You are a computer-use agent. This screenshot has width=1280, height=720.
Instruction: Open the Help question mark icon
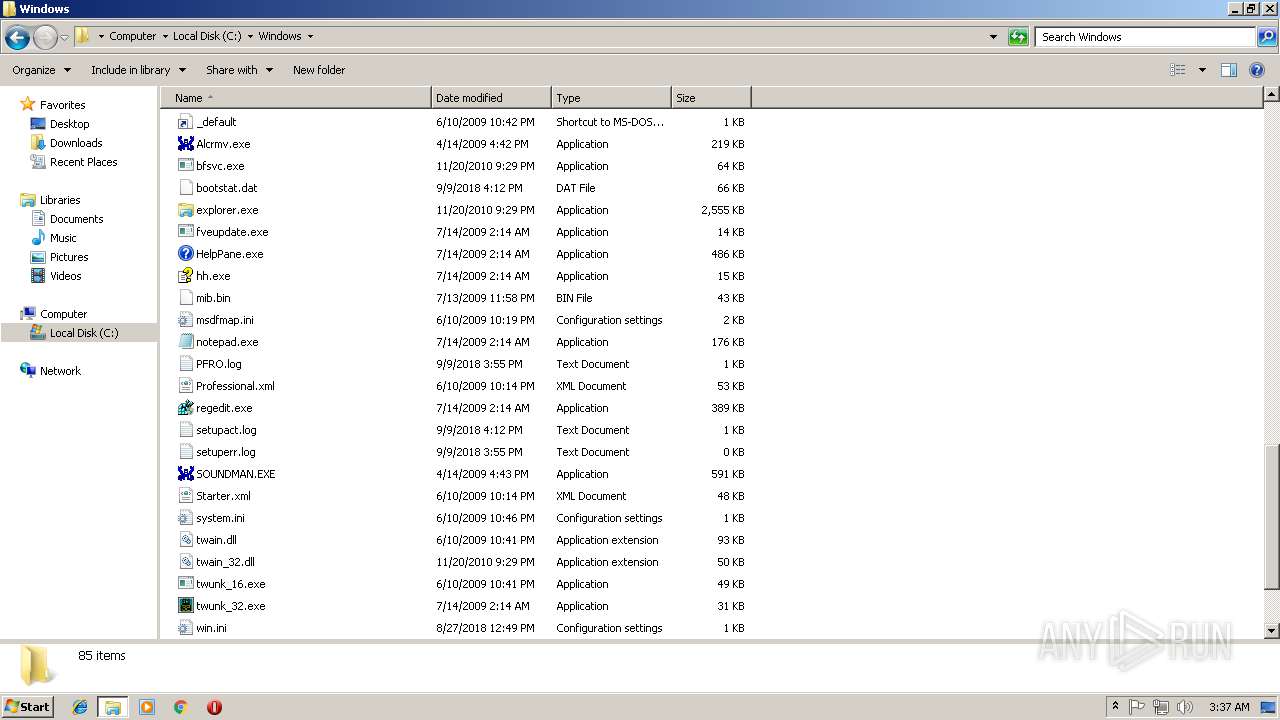[x=1258, y=70]
